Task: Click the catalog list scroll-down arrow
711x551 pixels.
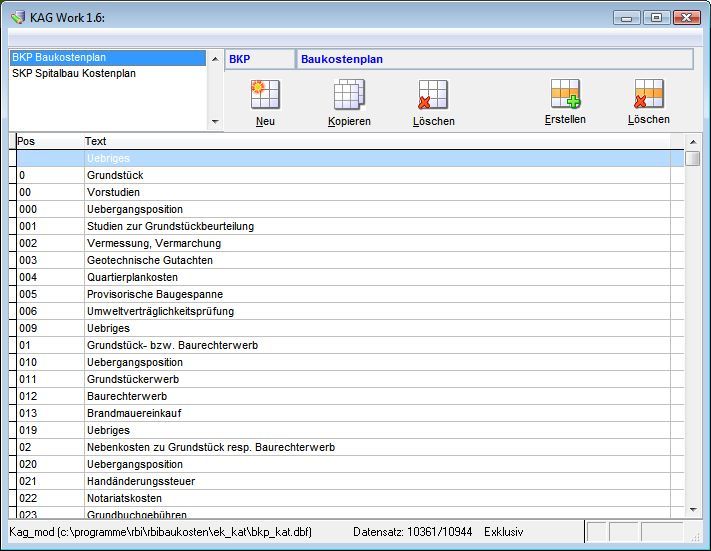Action: pos(215,122)
